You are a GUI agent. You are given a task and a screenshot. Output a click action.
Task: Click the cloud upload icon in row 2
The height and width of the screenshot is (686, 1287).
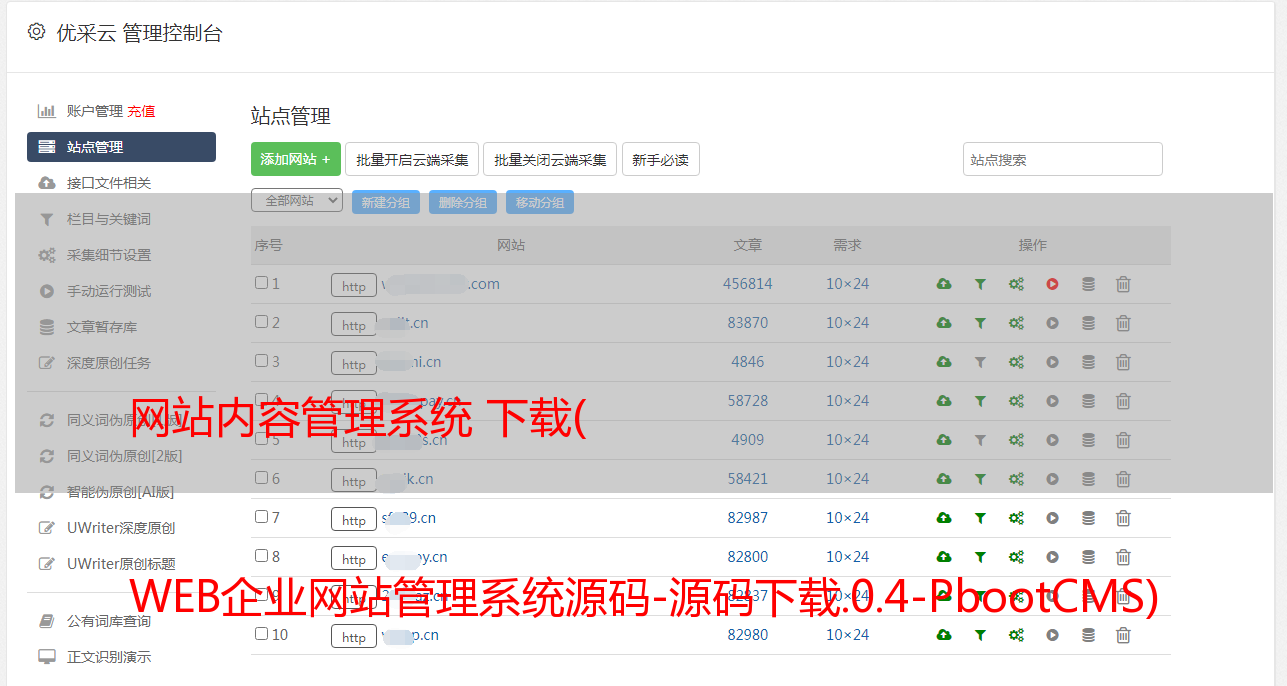click(x=944, y=323)
